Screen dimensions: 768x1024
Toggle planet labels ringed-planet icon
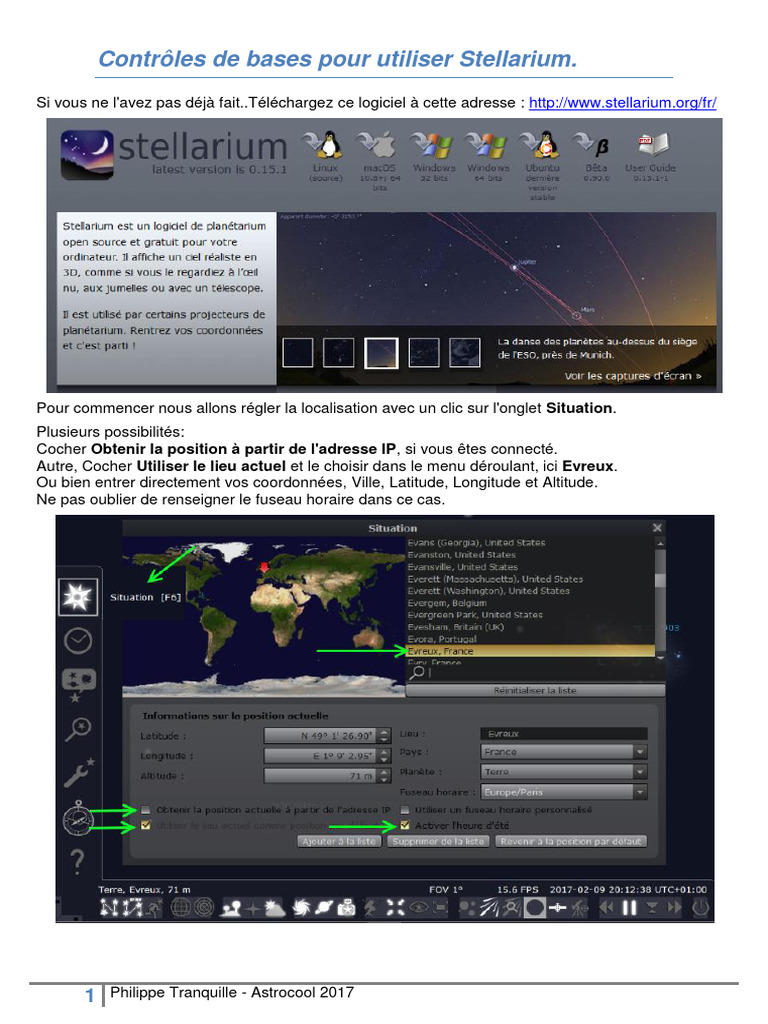324,907
